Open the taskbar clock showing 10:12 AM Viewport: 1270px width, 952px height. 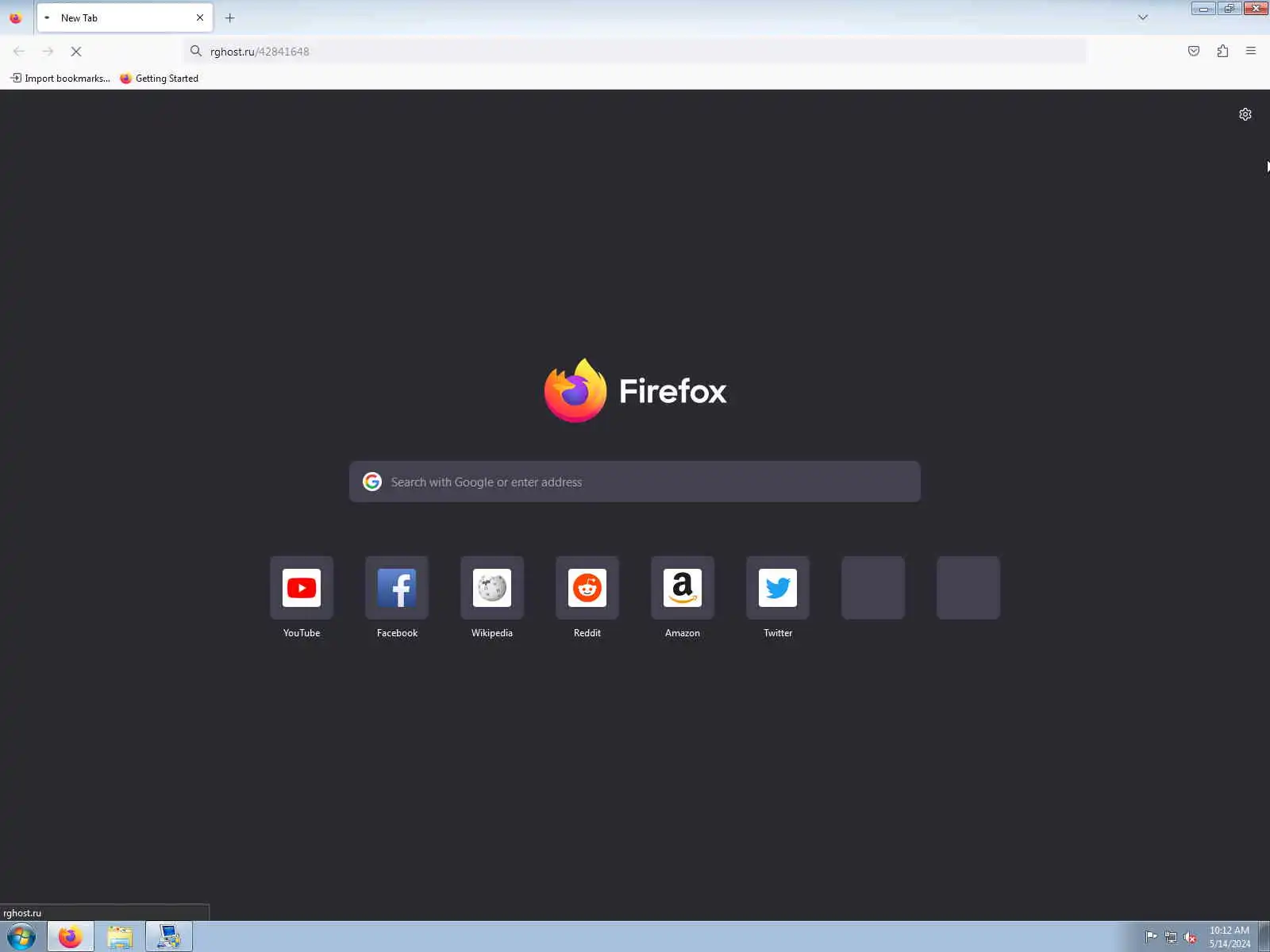point(1230,937)
